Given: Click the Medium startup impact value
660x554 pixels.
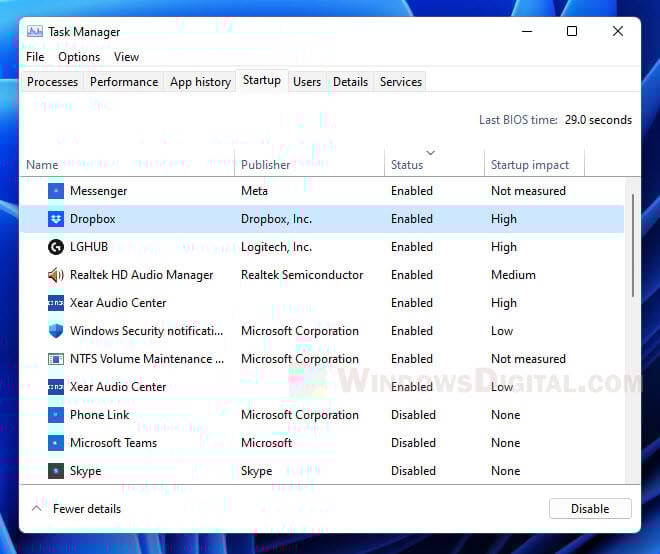Looking at the screenshot, I should (513, 275).
